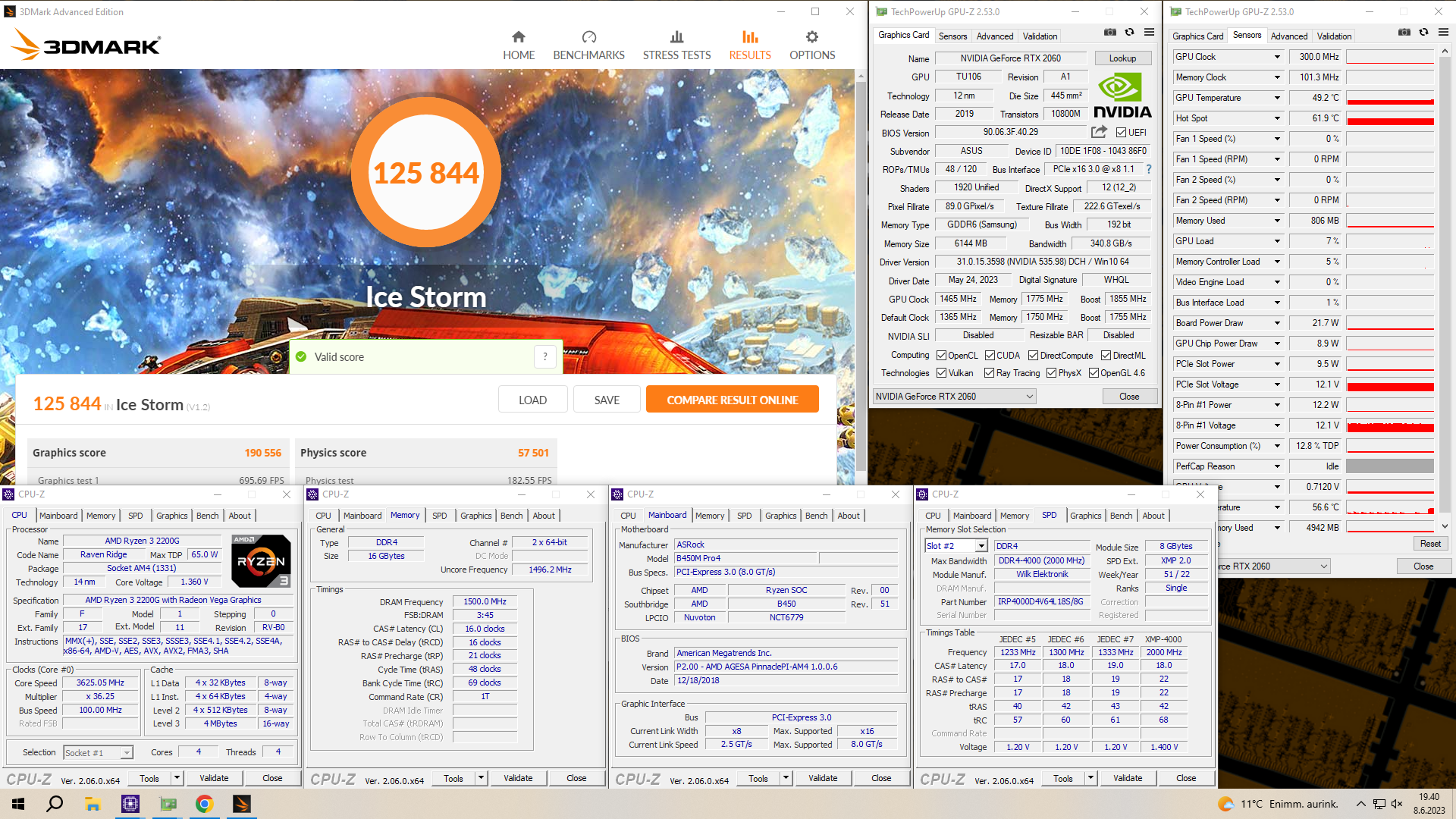Image resolution: width=1456 pixels, height=819 pixels.
Task: Open 3DMark STRESS TESTS section
Action: tap(676, 46)
